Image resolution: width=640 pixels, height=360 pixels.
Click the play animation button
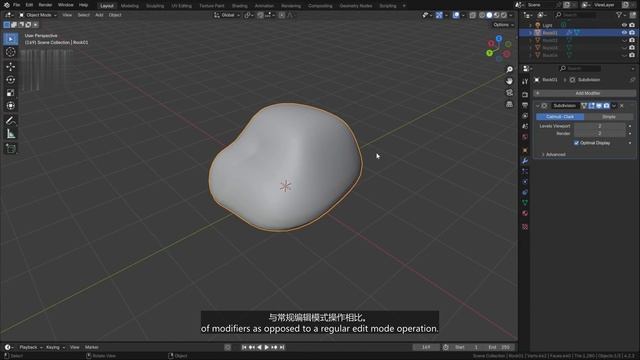click(x=267, y=347)
